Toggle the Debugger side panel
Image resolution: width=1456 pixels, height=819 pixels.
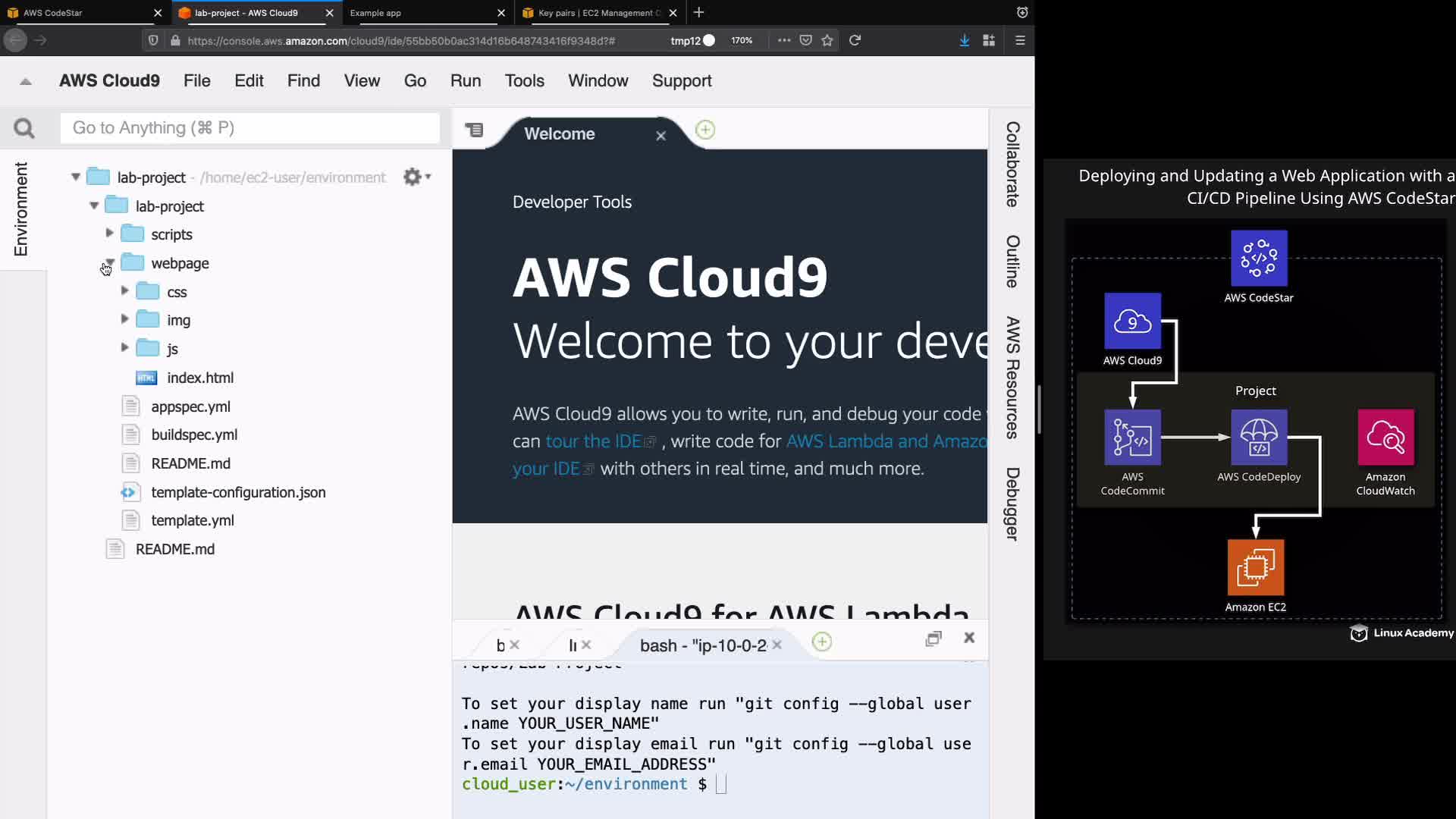click(1012, 504)
